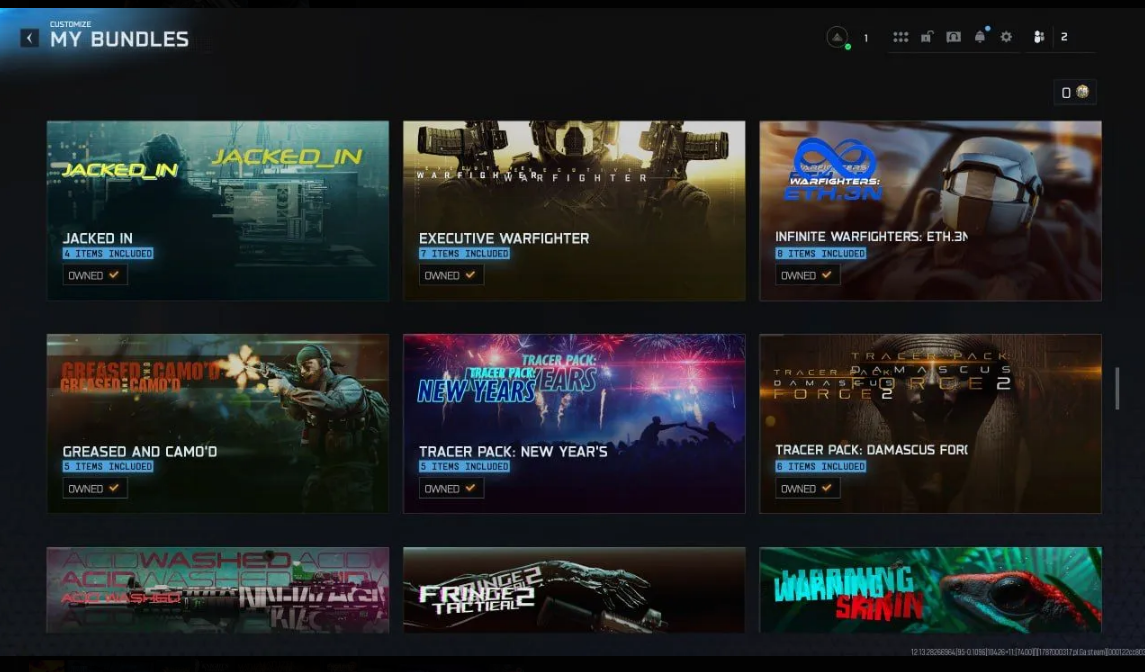Select the Greased and Camo'd bundle card
The width and height of the screenshot is (1145, 672).
point(218,424)
